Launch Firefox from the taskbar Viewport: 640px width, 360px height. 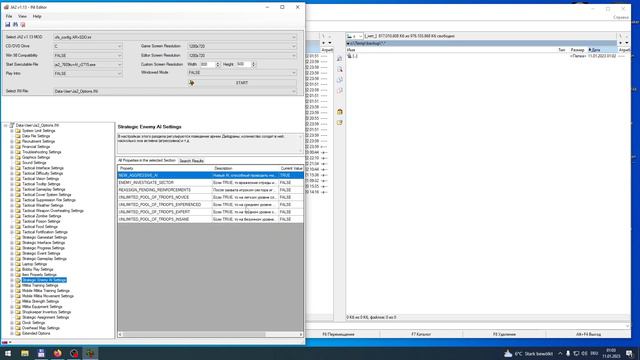tap(58, 353)
